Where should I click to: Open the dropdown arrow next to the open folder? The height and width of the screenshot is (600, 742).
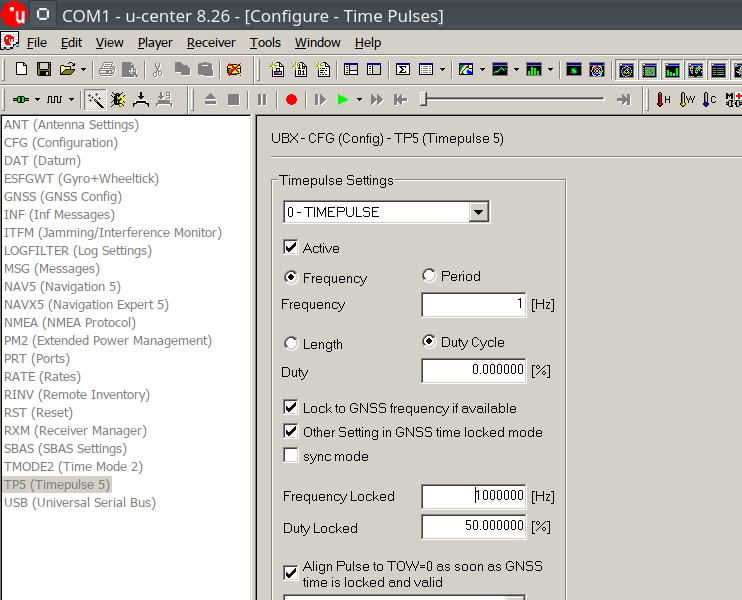pos(83,70)
